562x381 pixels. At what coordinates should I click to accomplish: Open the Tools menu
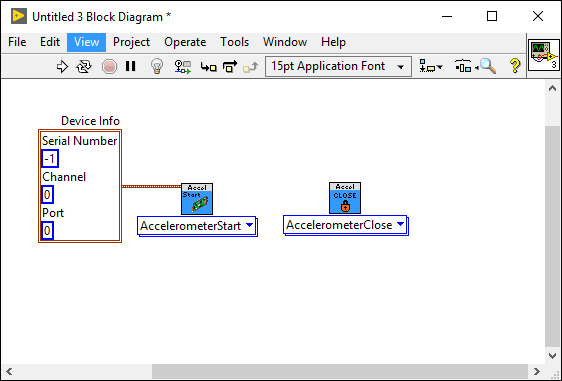234,42
